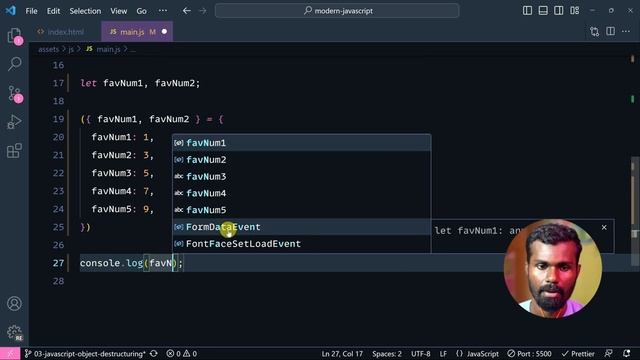Click the feedback icon in status bar
640x360 pixels.
tap(608, 353)
